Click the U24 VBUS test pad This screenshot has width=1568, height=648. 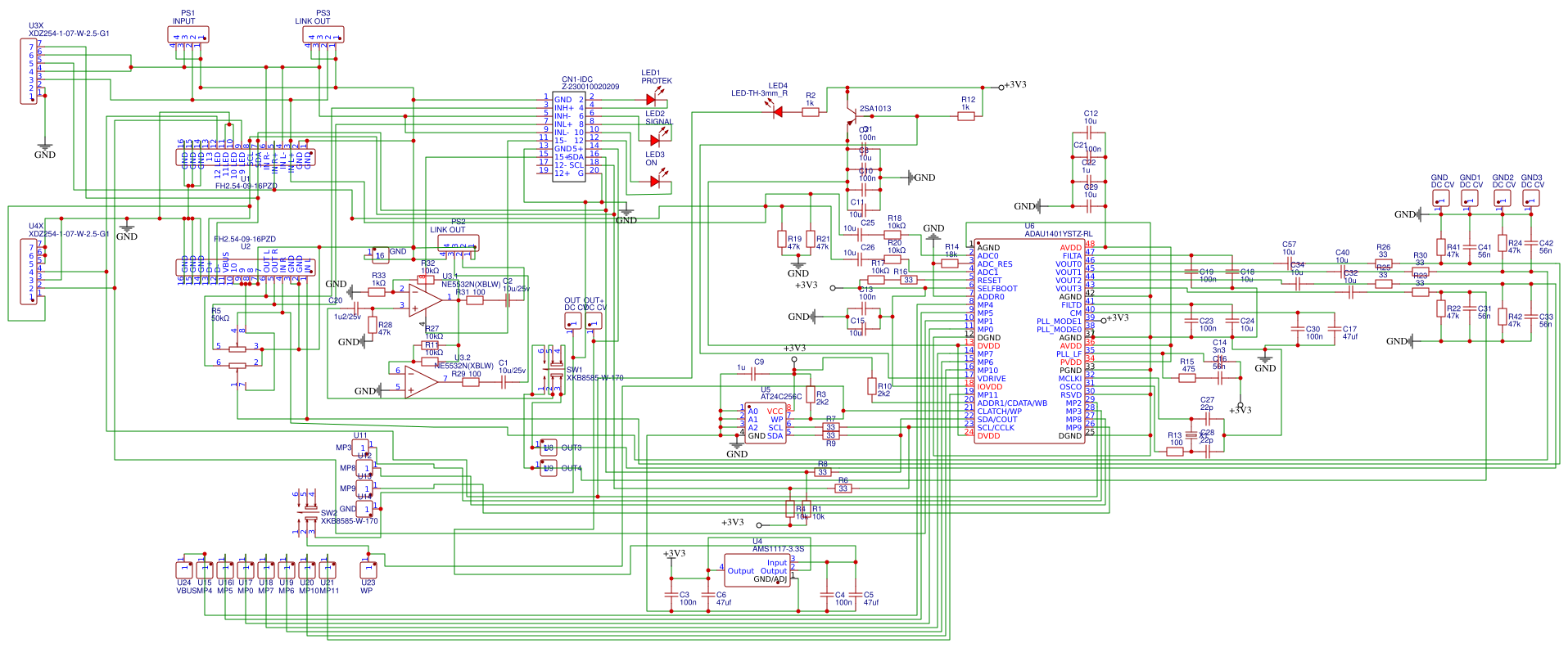pos(184,569)
